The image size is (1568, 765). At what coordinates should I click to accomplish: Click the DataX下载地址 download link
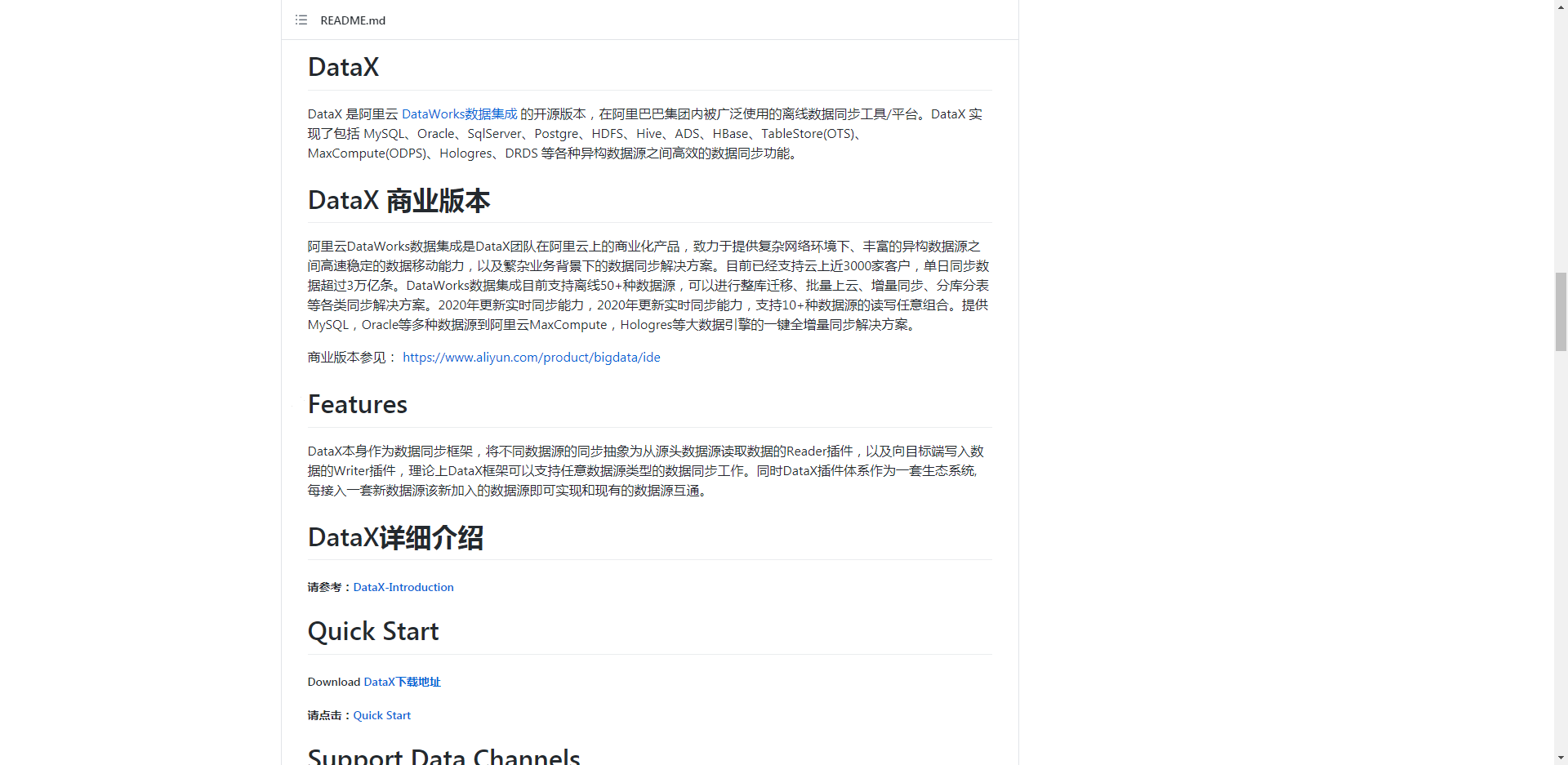(x=402, y=682)
